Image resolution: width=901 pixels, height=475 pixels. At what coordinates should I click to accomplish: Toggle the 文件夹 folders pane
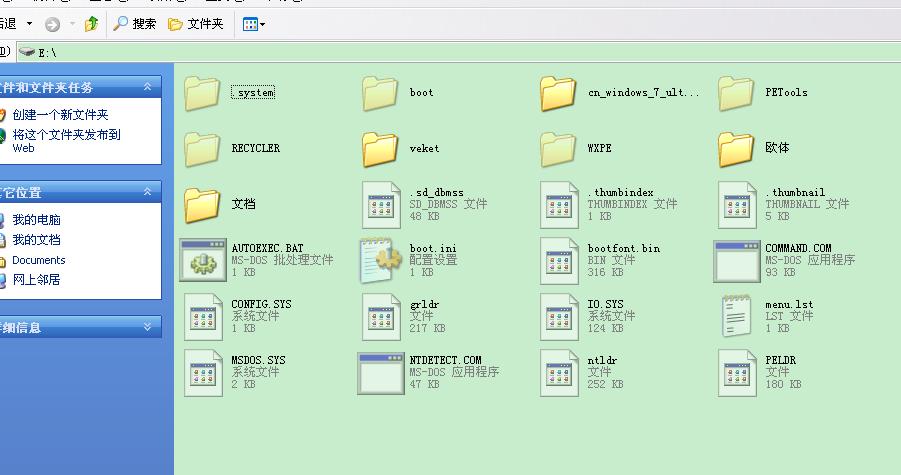[x=195, y=24]
